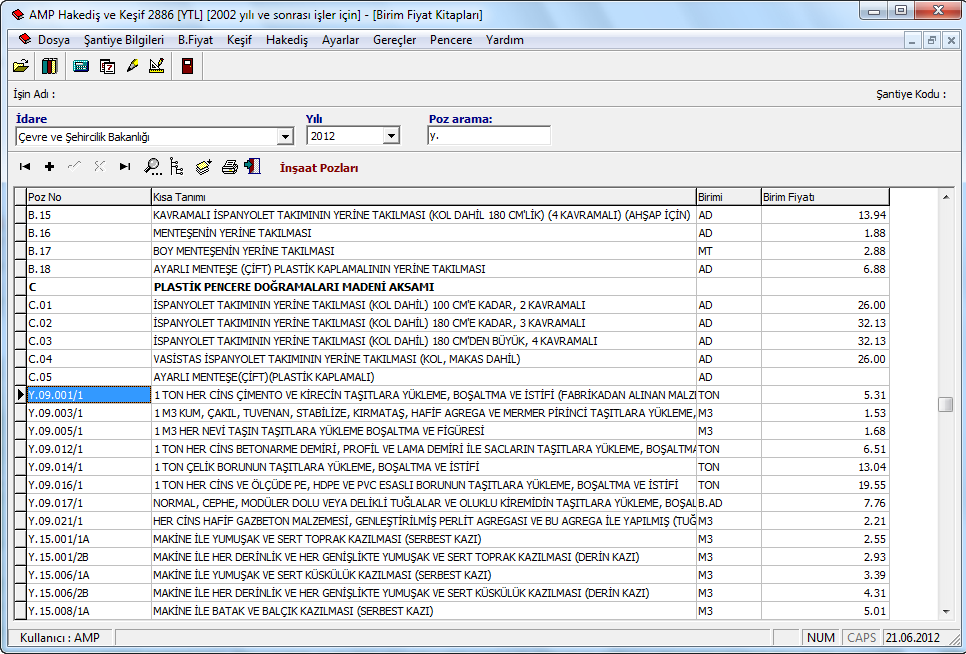The image size is (966, 654).
Task: Click the Poz No column header
Action: [88, 197]
